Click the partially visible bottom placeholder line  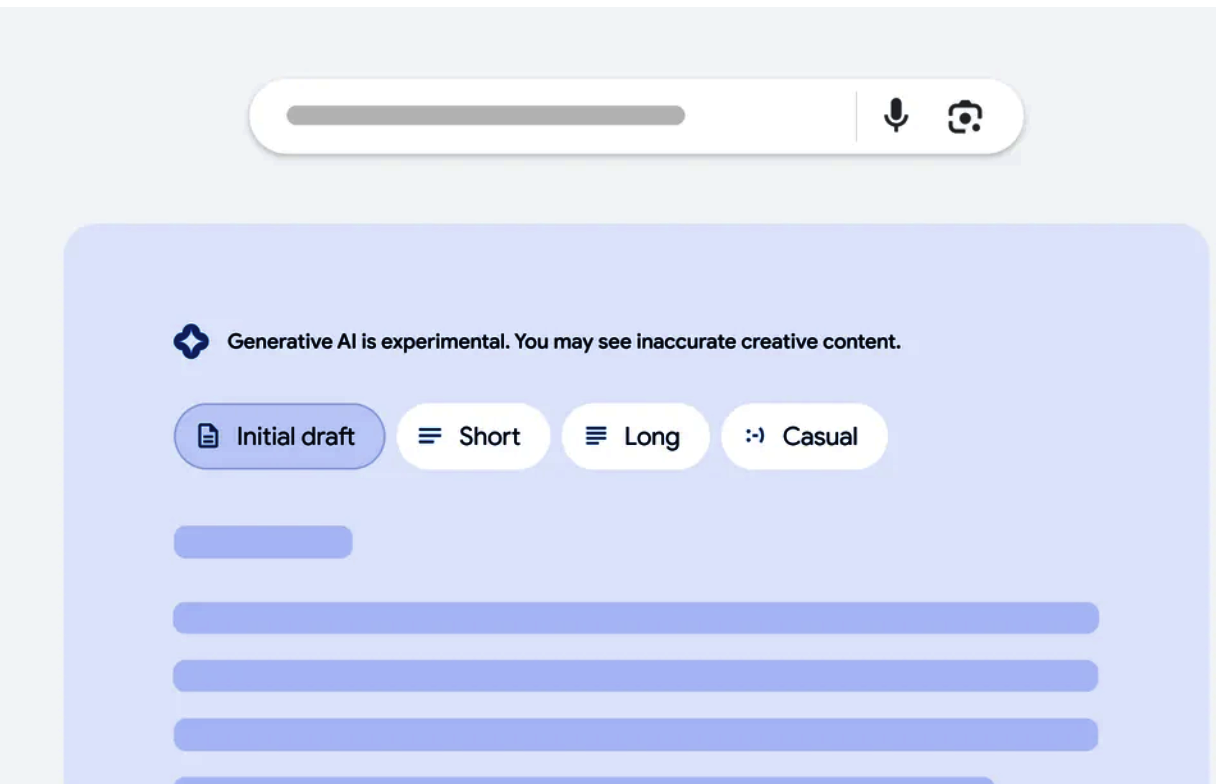(584, 780)
